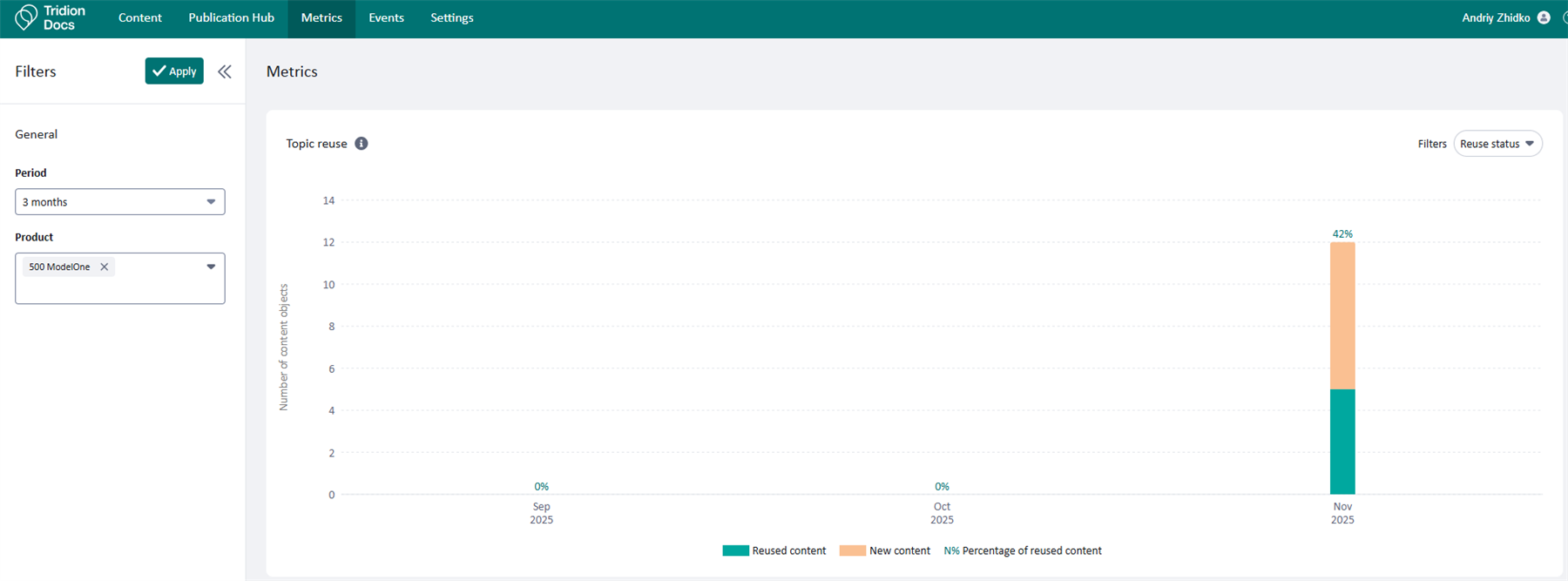Collapse the Filters panel with double chevron

225,71
